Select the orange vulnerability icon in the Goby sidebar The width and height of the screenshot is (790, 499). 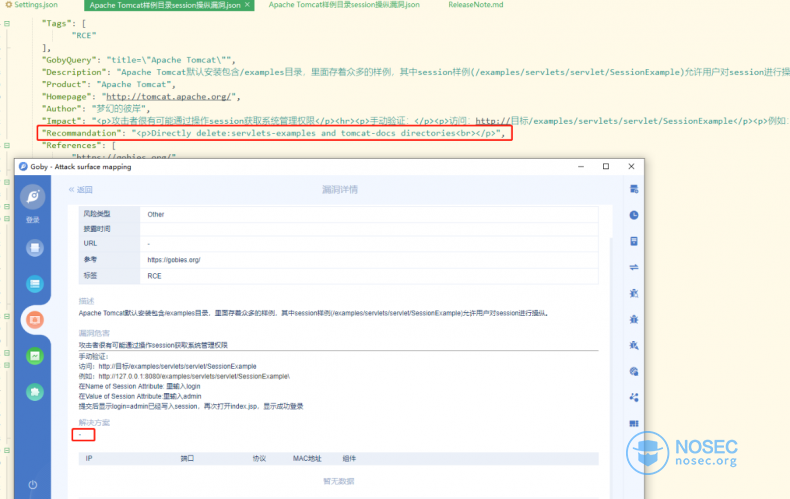pyautogui.click(x=35, y=320)
